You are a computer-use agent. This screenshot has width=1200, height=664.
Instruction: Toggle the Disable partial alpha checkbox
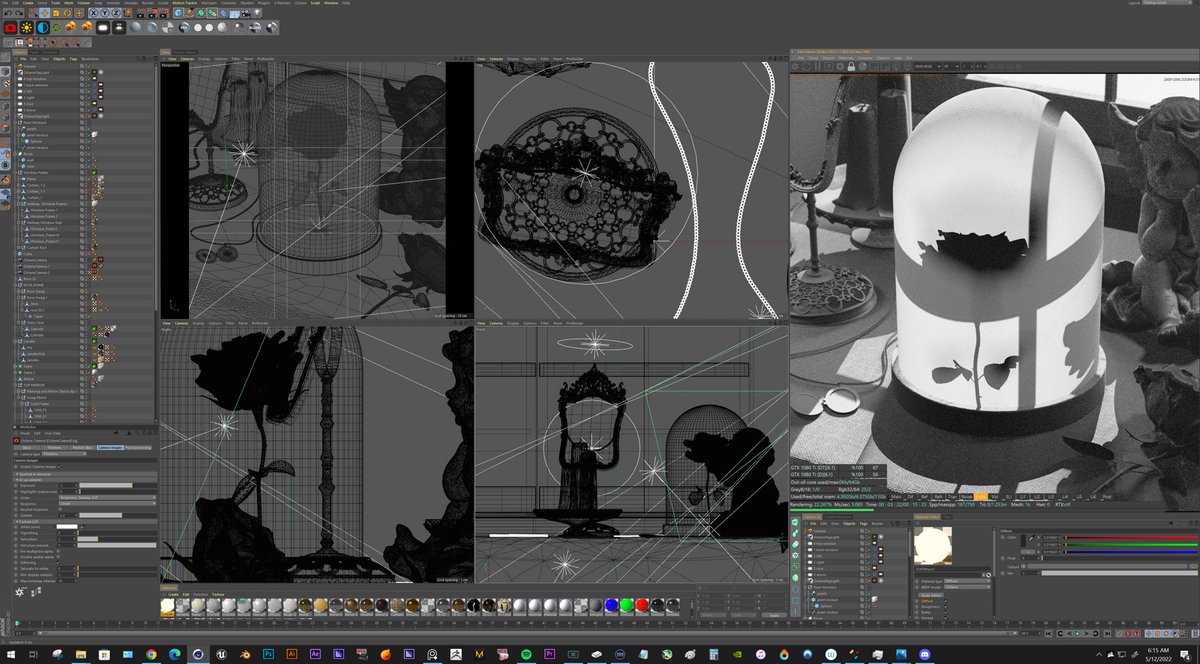coord(58,557)
